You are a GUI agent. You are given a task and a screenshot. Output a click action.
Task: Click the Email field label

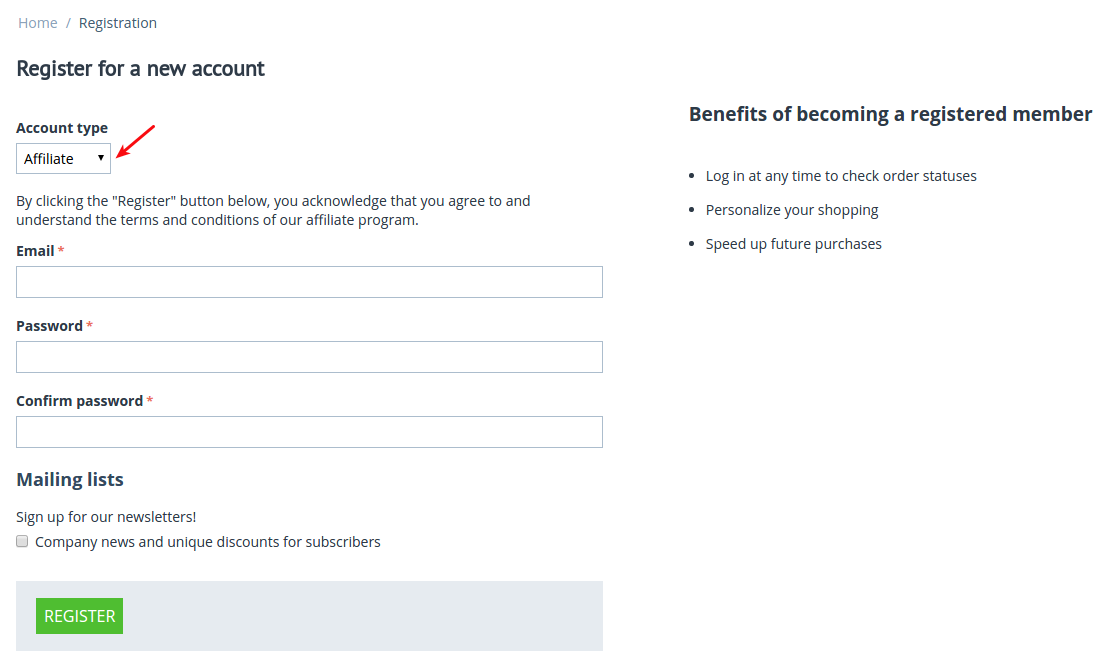click(36, 251)
